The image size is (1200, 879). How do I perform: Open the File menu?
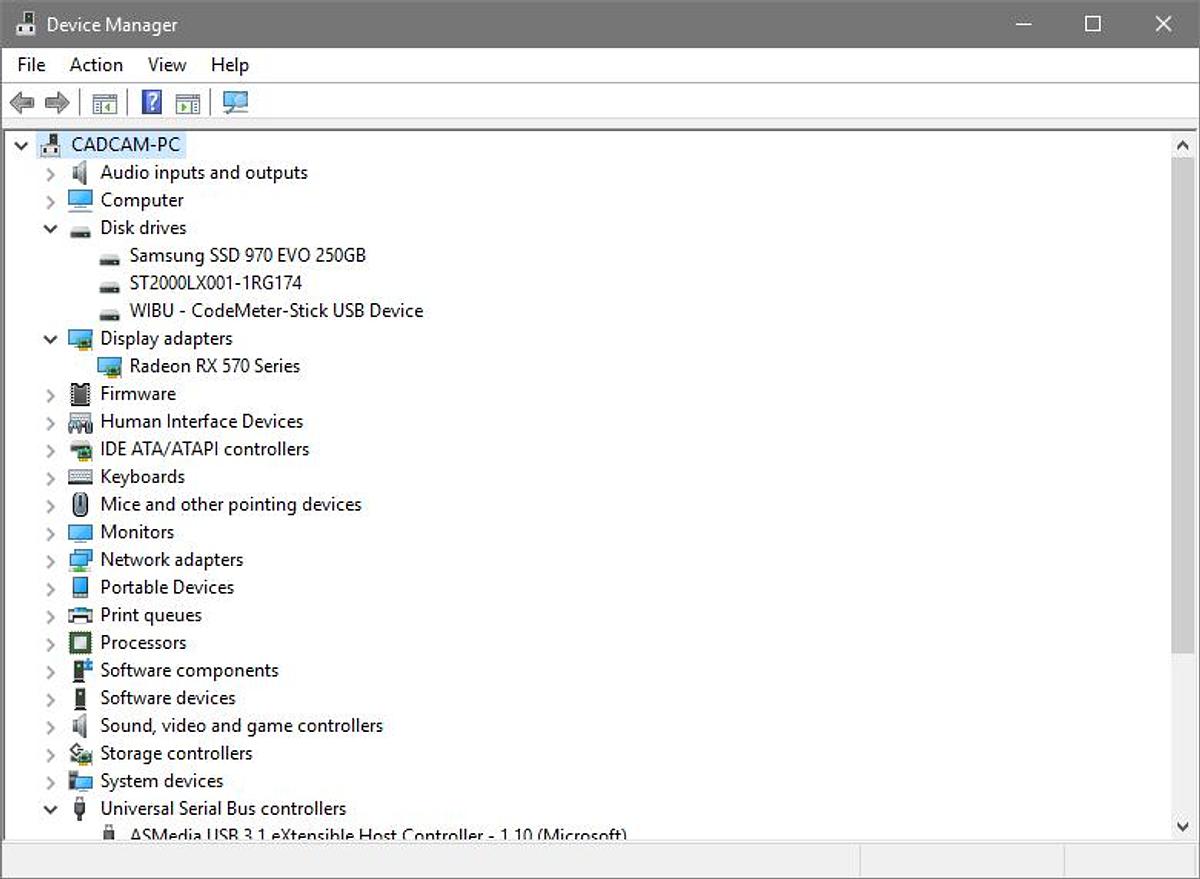31,65
